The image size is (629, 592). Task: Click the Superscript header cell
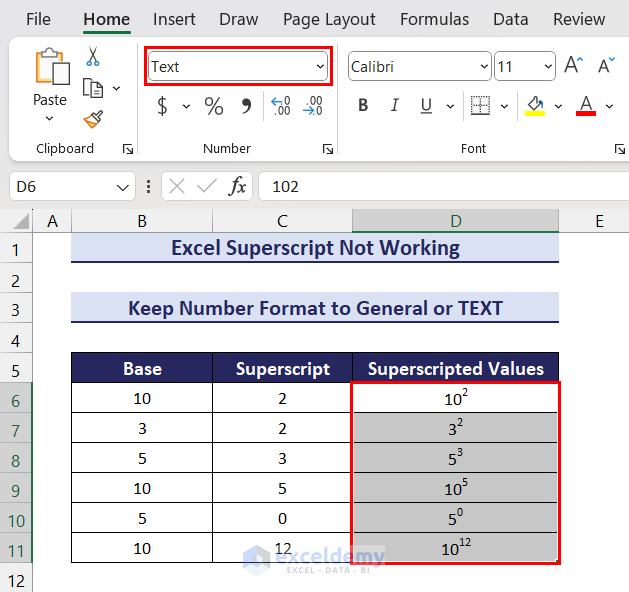(x=282, y=368)
